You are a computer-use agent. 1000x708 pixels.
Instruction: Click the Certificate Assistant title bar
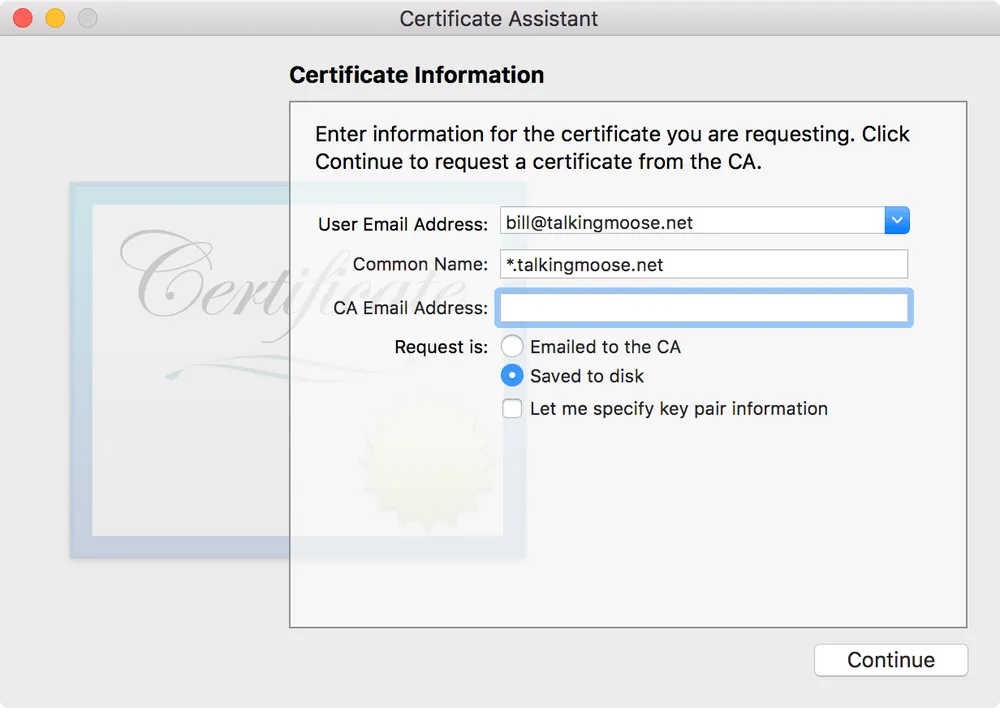(498, 18)
